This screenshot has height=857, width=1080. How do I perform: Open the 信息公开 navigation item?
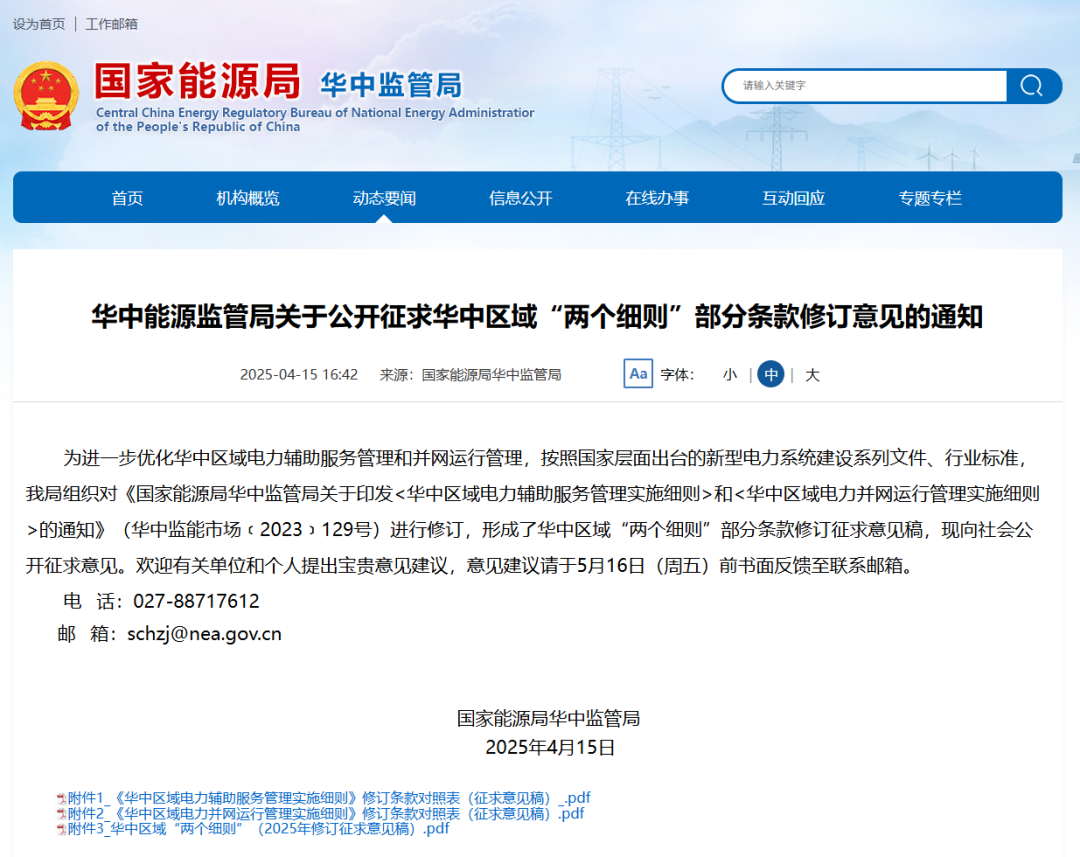pos(521,198)
